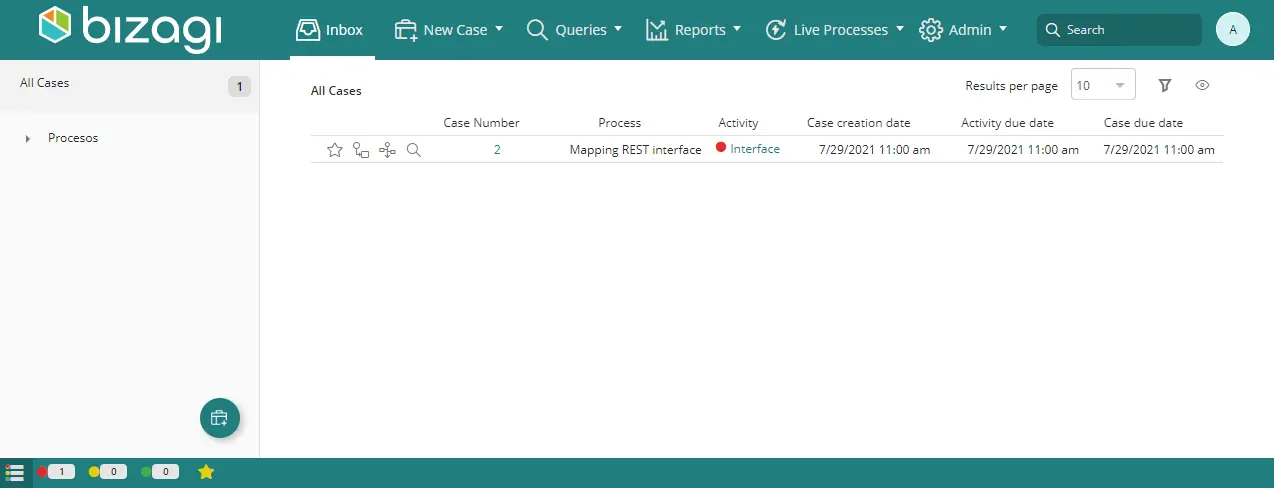Click the Mapping REST interface process text
Image resolution: width=1274 pixels, height=488 pixels.
pos(636,150)
